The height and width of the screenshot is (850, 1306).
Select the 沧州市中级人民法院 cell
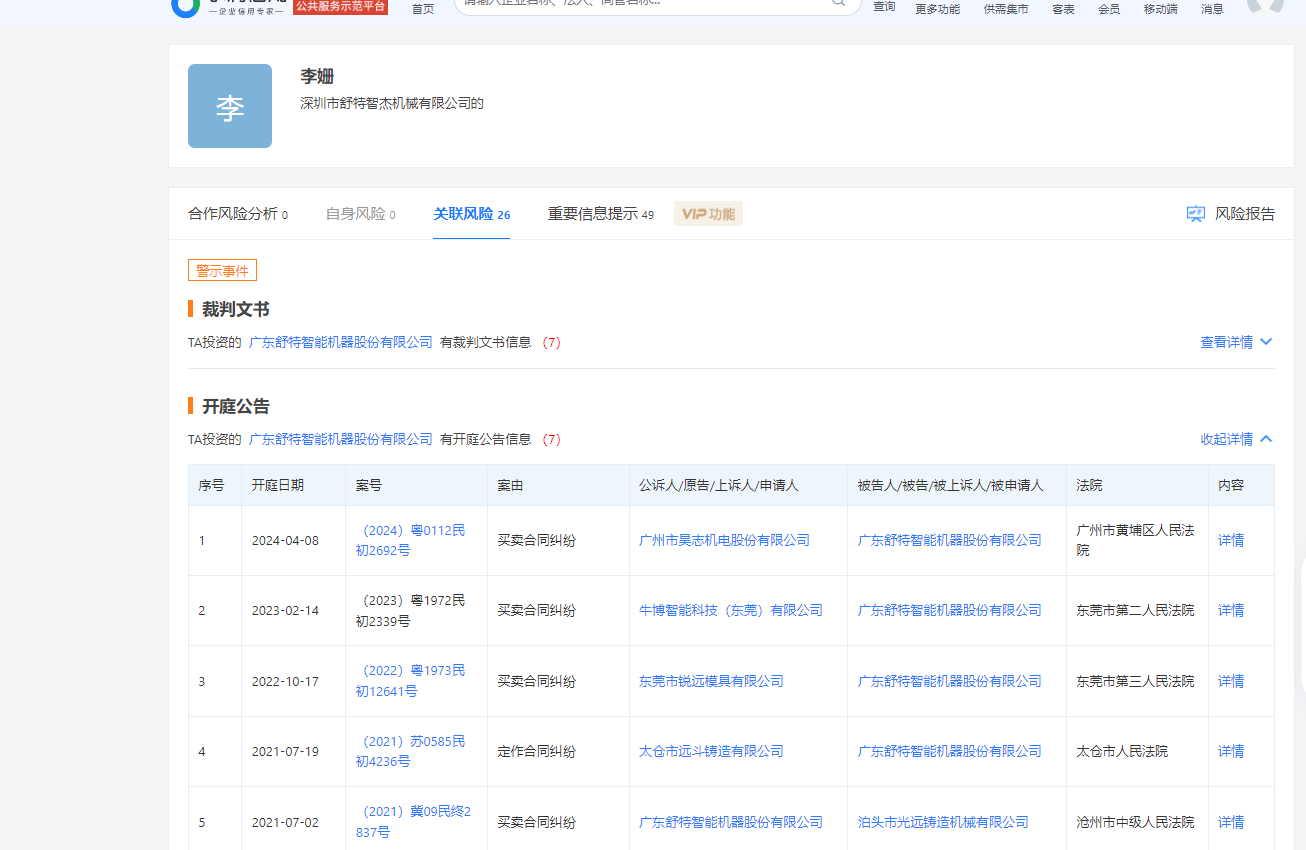1135,822
